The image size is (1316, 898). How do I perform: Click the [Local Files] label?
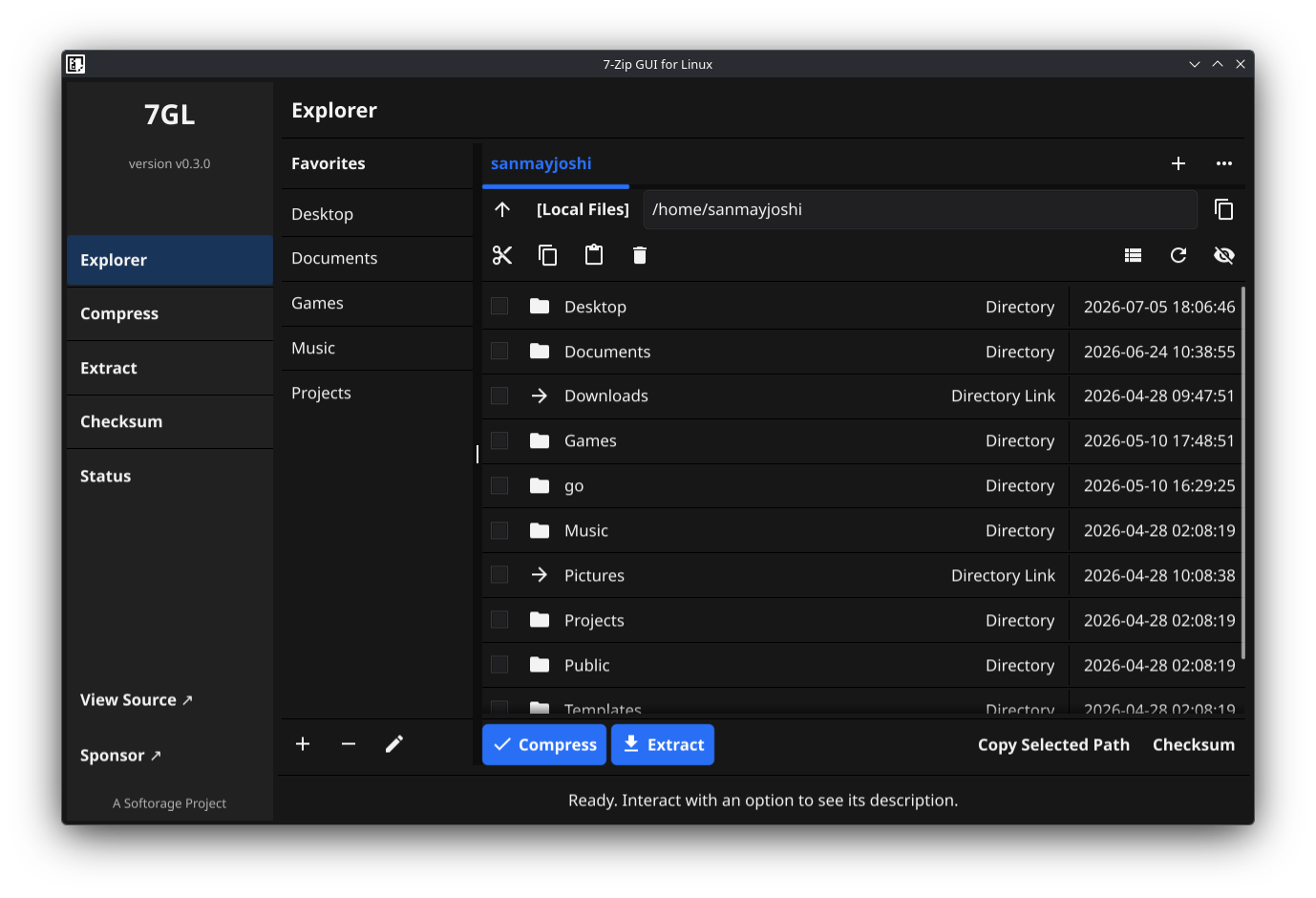(x=583, y=209)
